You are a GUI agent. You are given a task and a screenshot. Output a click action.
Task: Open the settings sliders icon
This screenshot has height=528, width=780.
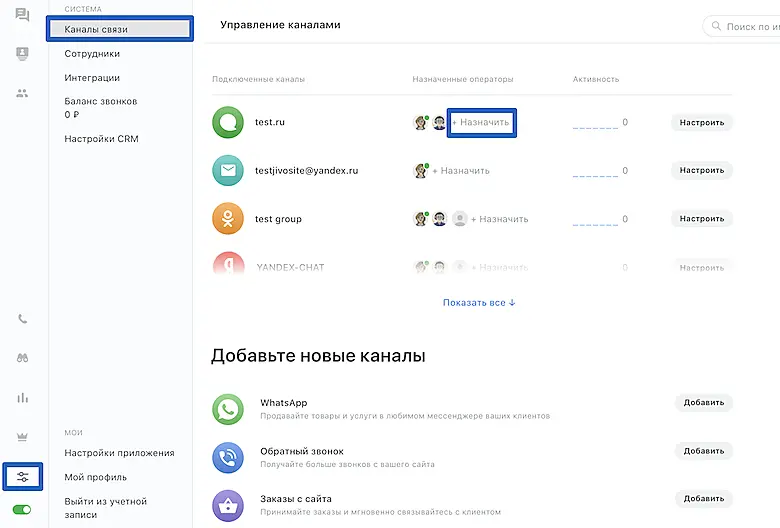coord(22,477)
